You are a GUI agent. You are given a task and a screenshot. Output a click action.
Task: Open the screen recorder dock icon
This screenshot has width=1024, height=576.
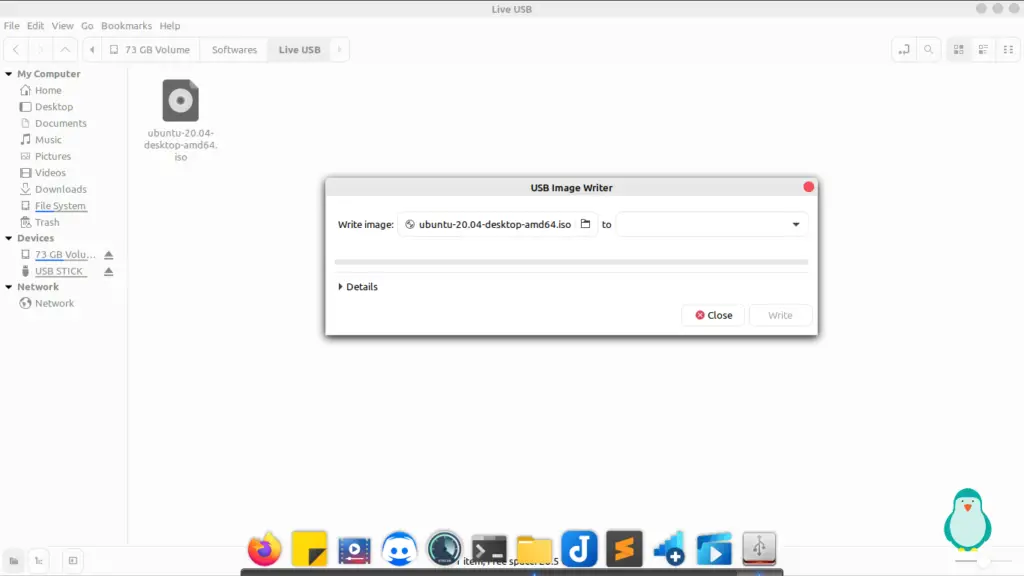pos(354,549)
